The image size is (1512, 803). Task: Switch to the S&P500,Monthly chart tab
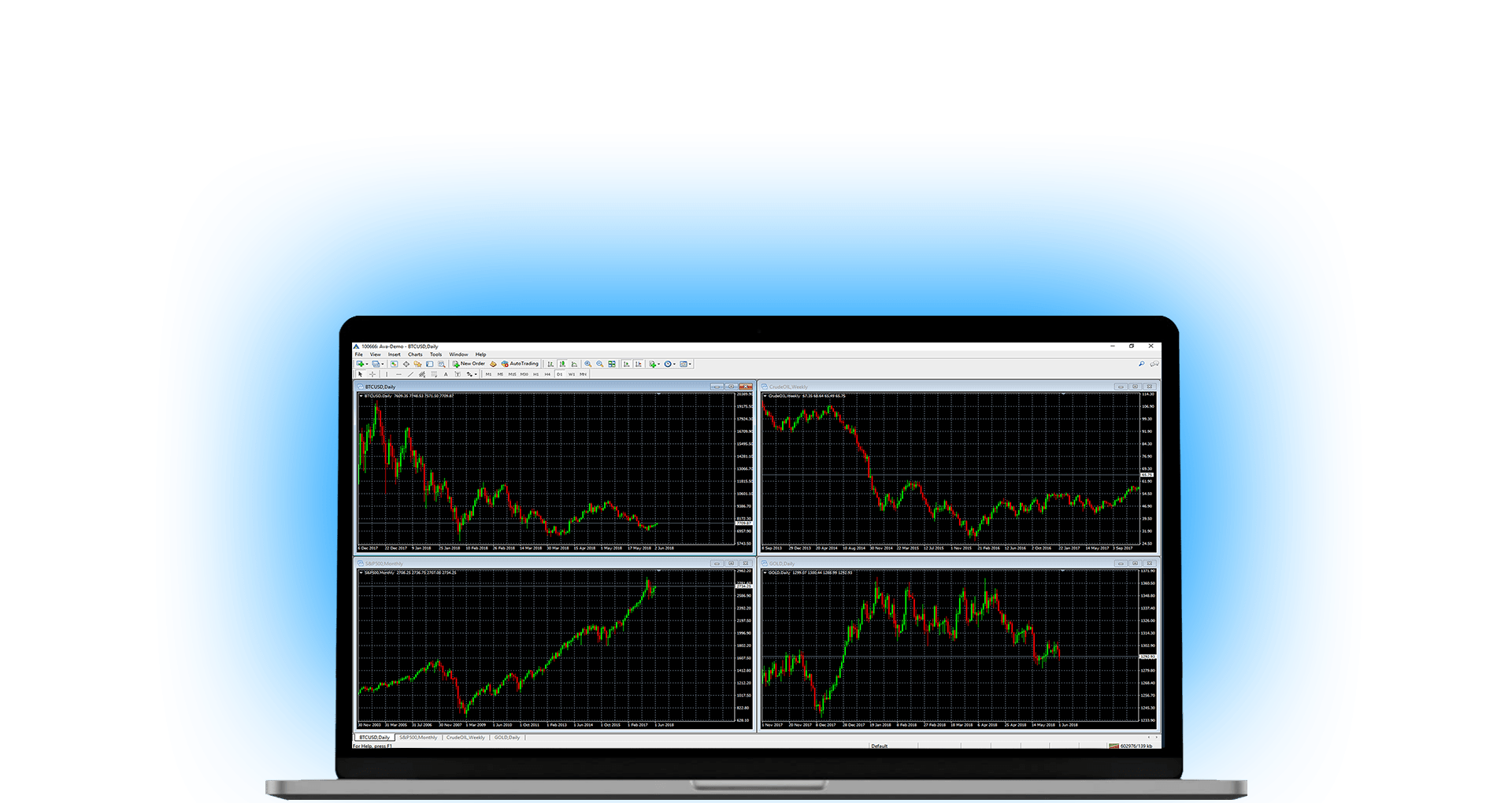[x=418, y=738]
